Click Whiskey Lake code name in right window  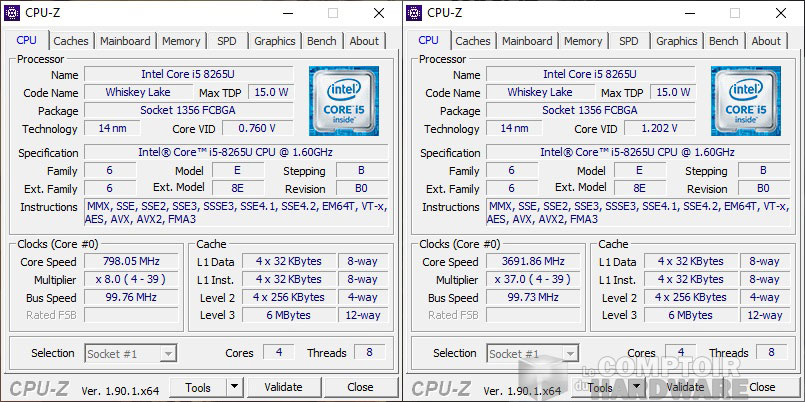(x=540, y=92)
